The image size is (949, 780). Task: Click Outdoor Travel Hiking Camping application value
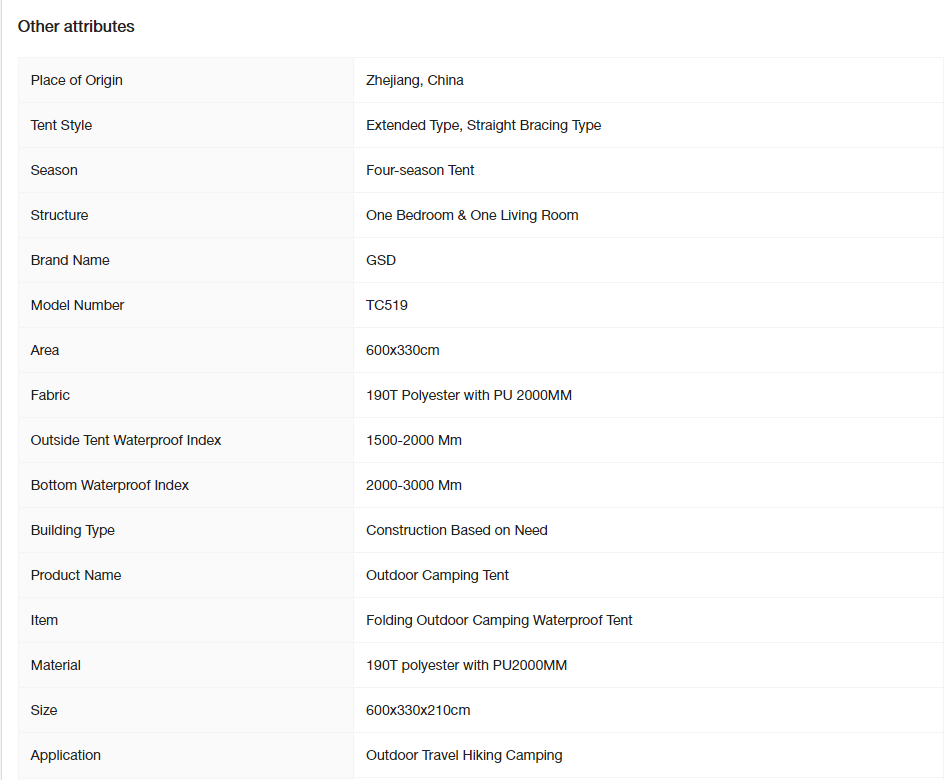(464, 755)
